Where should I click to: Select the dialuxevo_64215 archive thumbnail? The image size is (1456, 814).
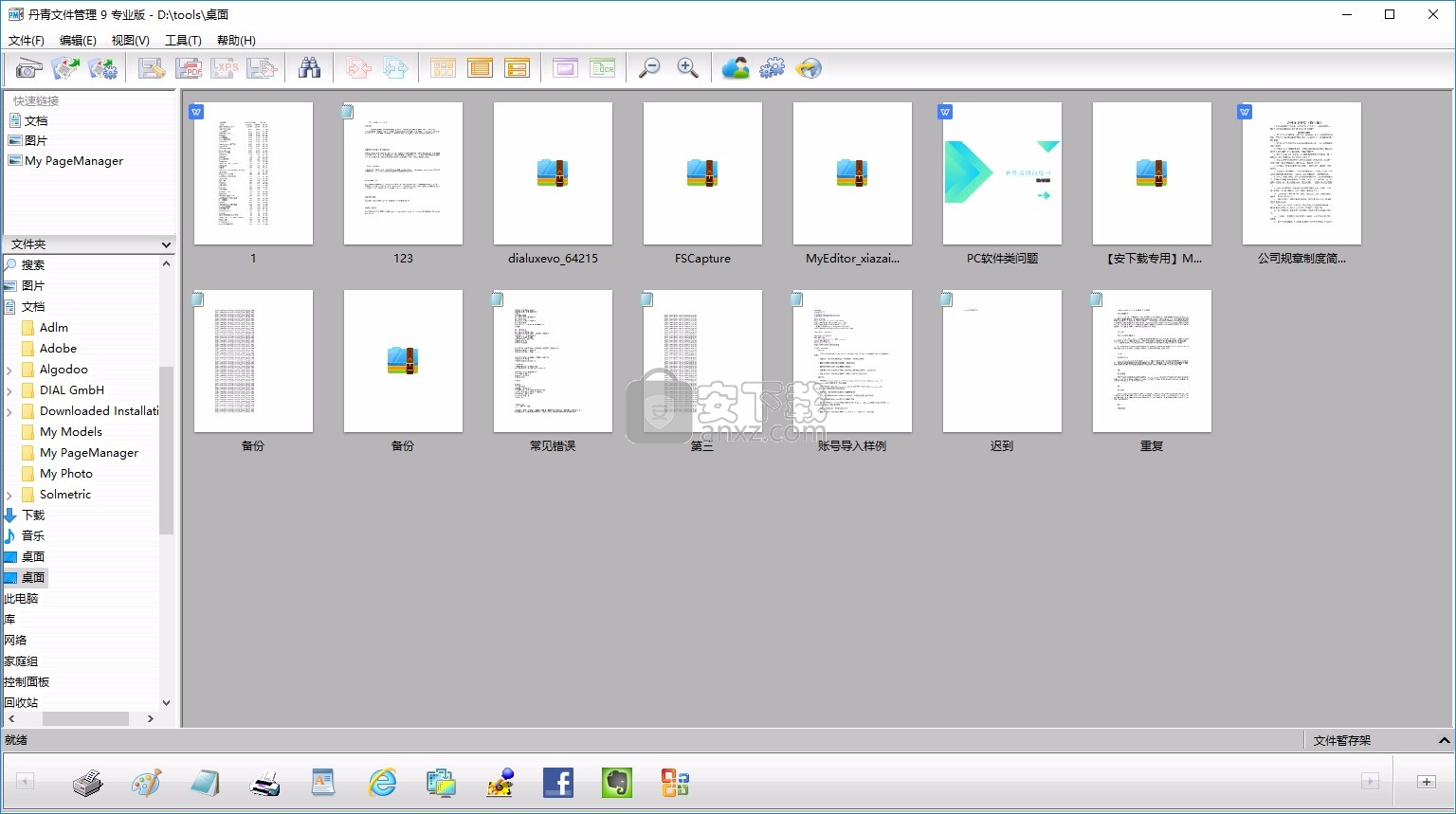coord(553,173)
